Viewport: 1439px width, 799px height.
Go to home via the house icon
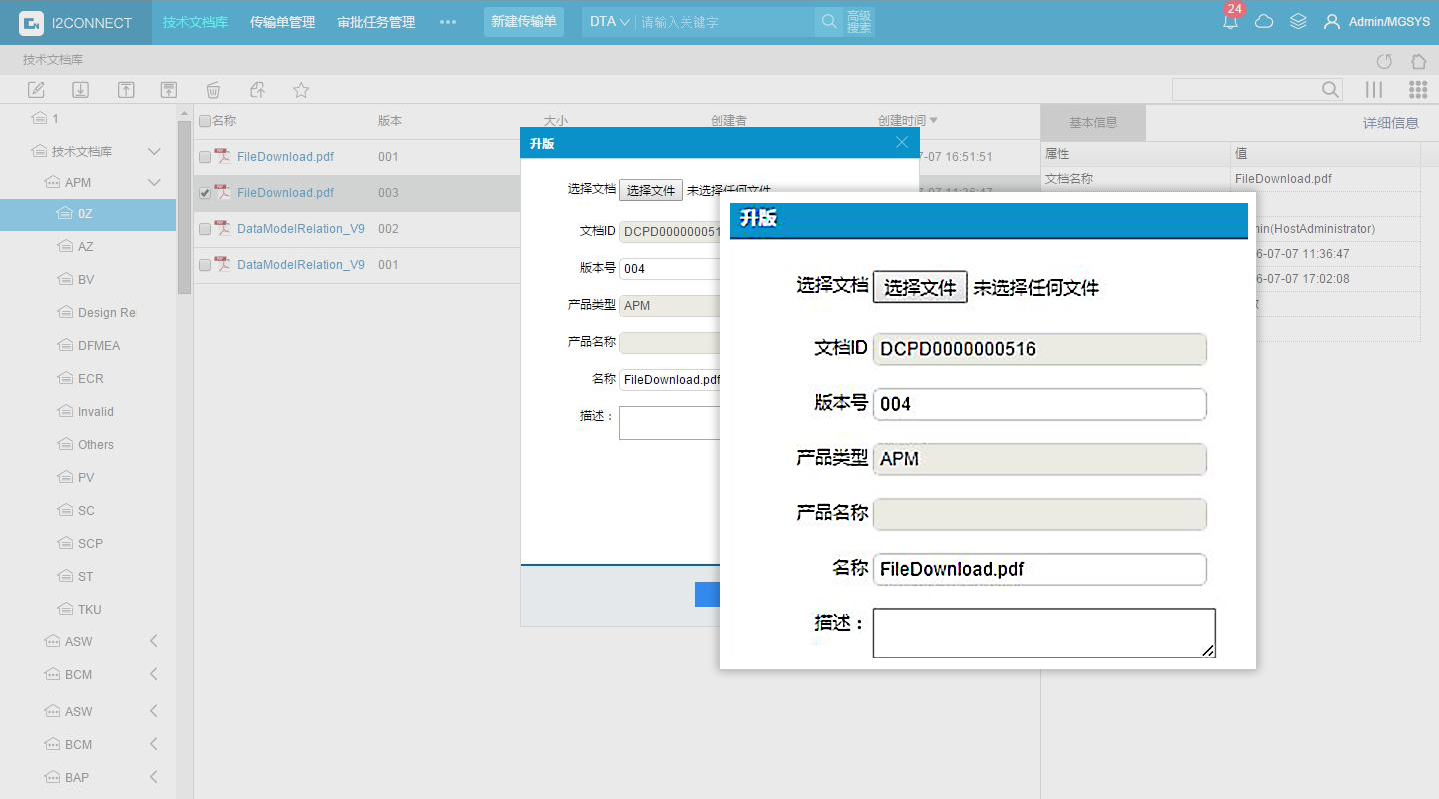point(1418,61)
